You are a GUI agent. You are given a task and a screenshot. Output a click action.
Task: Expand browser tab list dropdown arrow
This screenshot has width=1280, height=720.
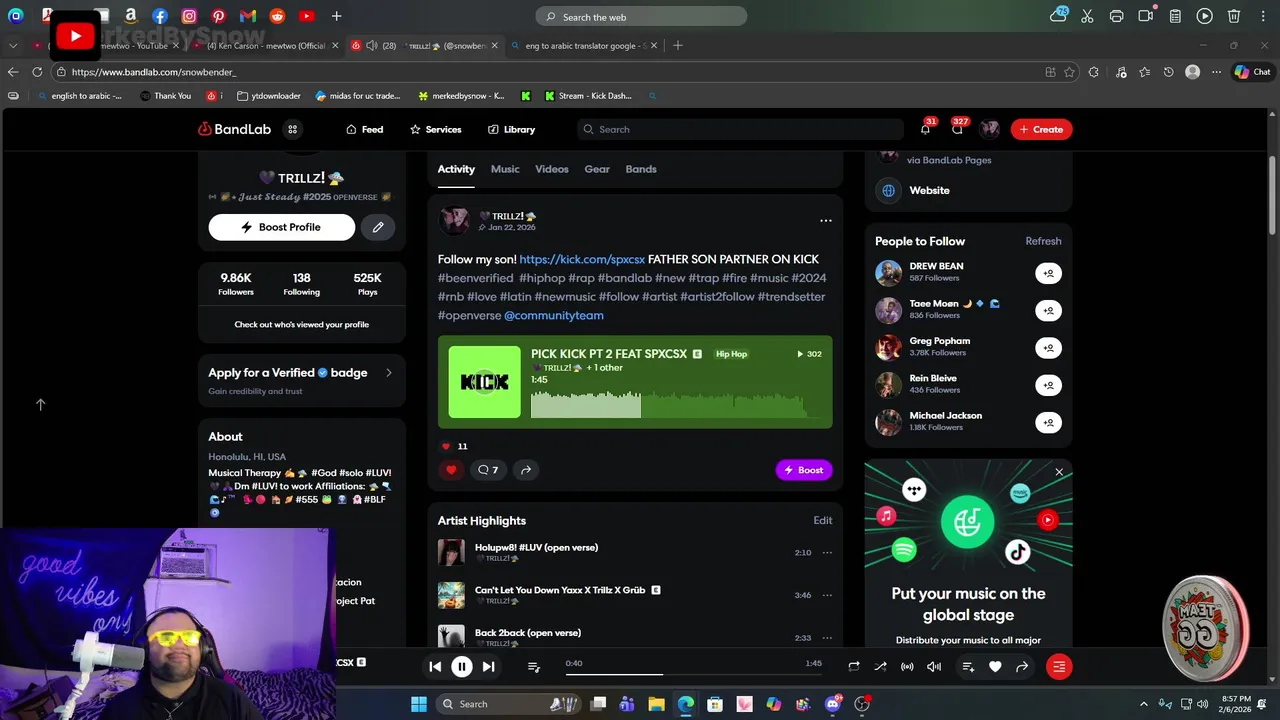click(x=13, y=45)
